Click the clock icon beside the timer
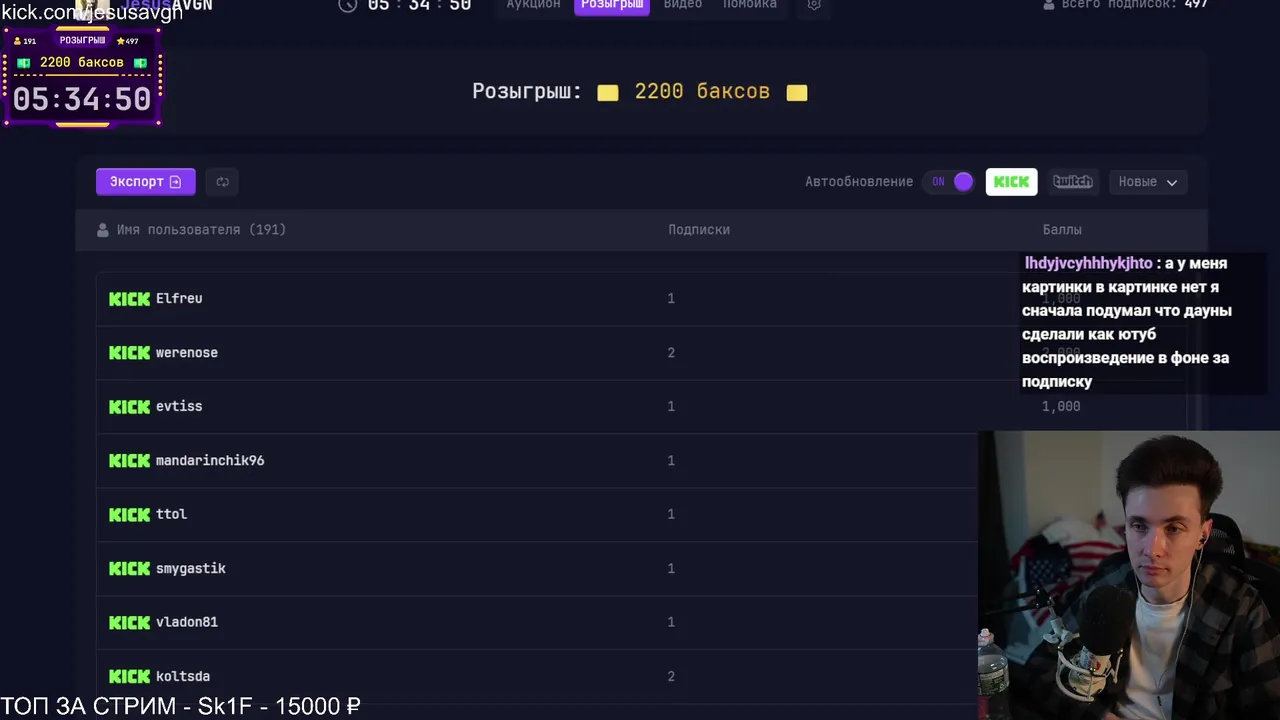The height and width of the screenshot is (720, 1280). (347, 5)
